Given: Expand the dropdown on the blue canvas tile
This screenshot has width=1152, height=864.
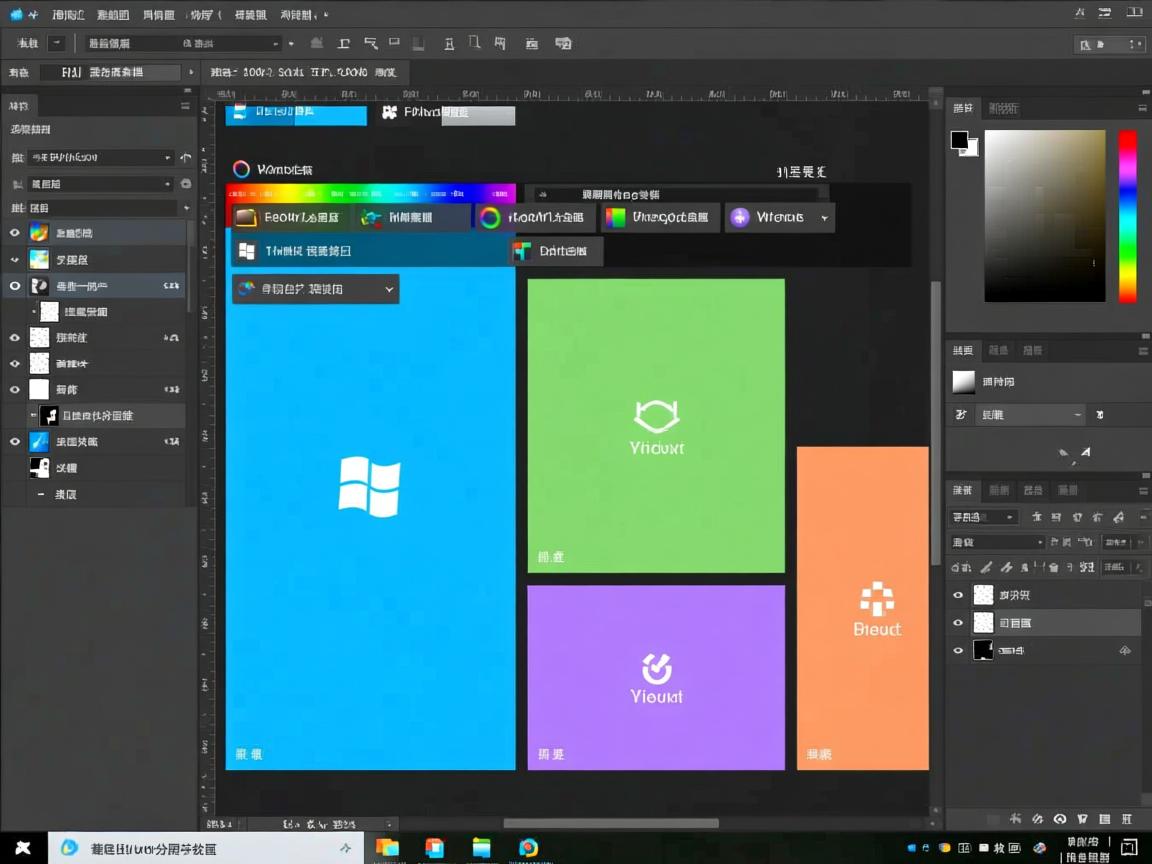Looking at the screenshot, I should (389, 289).
